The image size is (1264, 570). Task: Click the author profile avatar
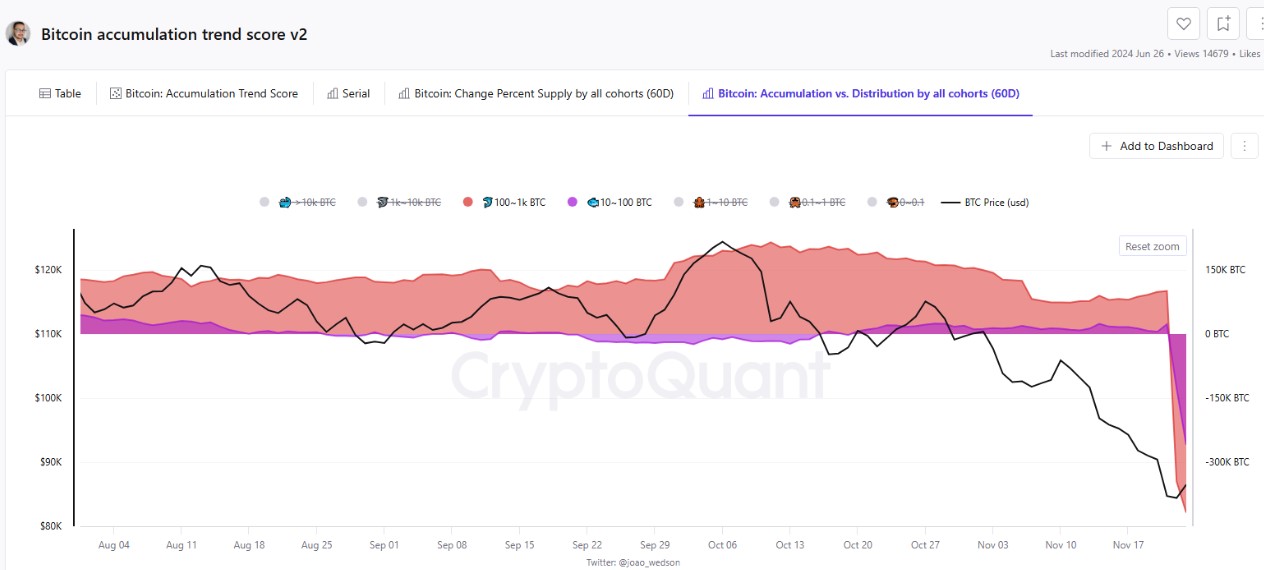18,34
